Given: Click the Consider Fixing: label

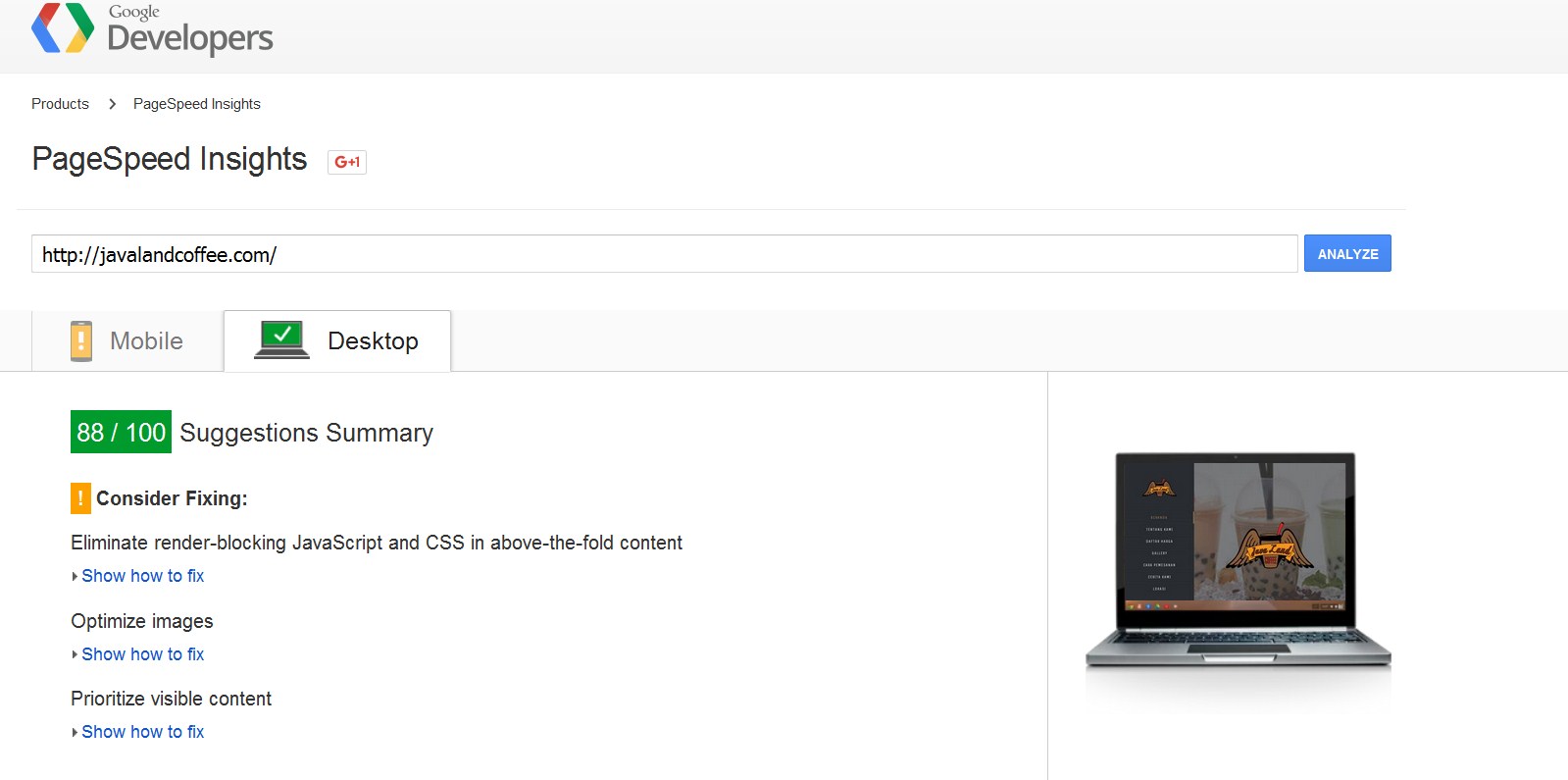Looking at the screenshot, I should click(x=172, y=498).
